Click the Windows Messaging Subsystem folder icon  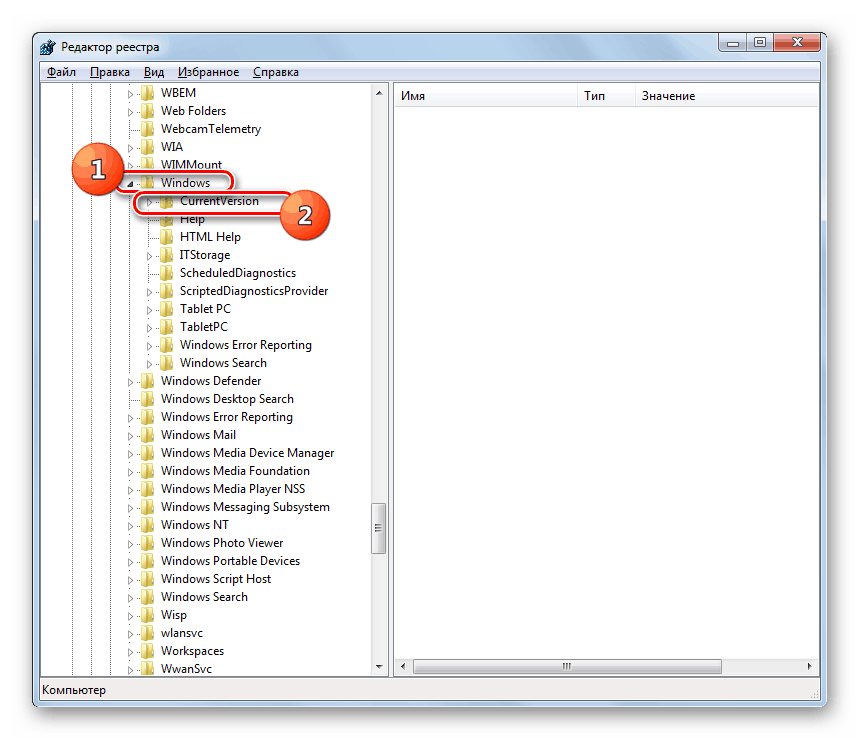[x=148, y=507]
